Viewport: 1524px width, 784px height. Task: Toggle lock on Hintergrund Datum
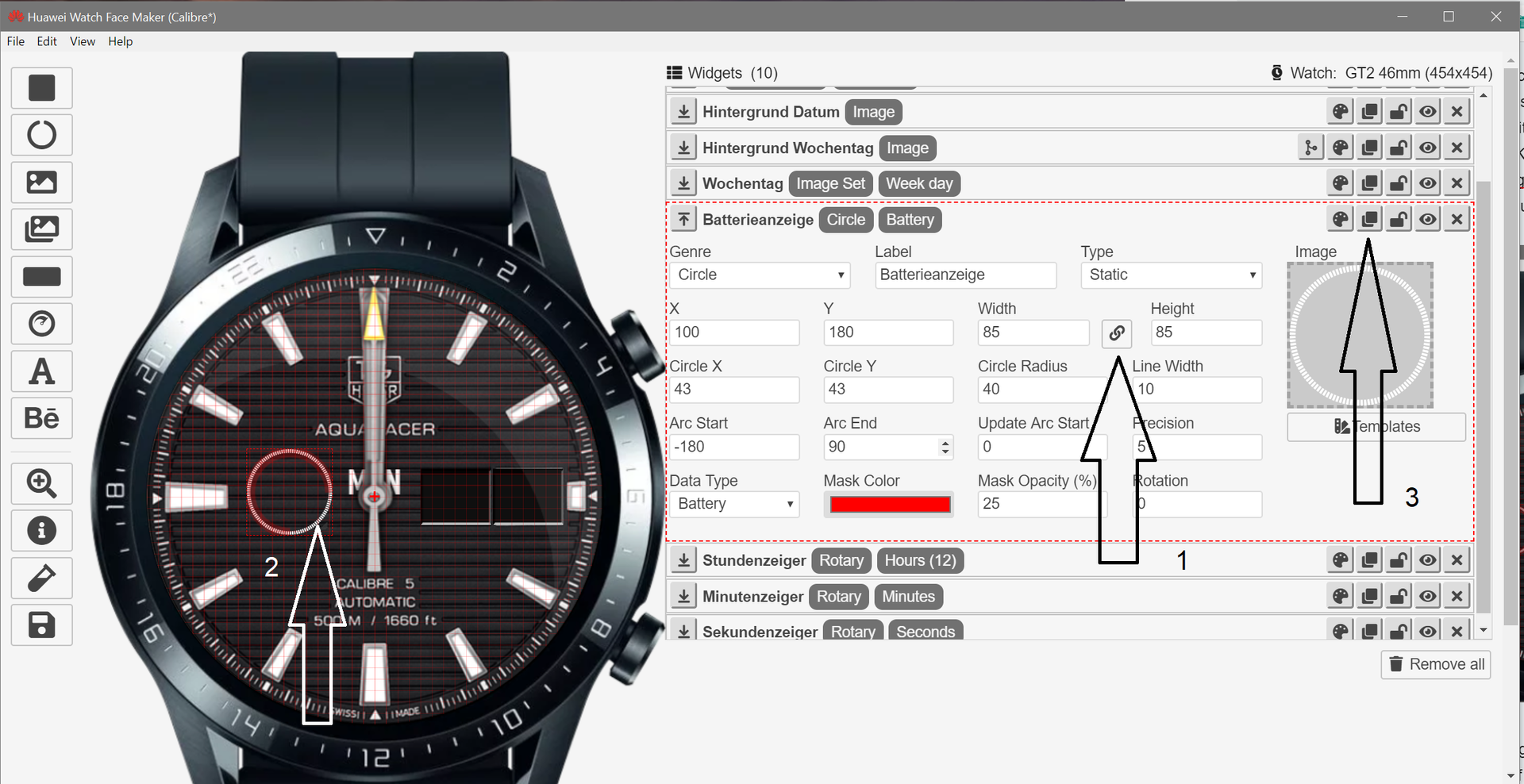pos(1399,112)
